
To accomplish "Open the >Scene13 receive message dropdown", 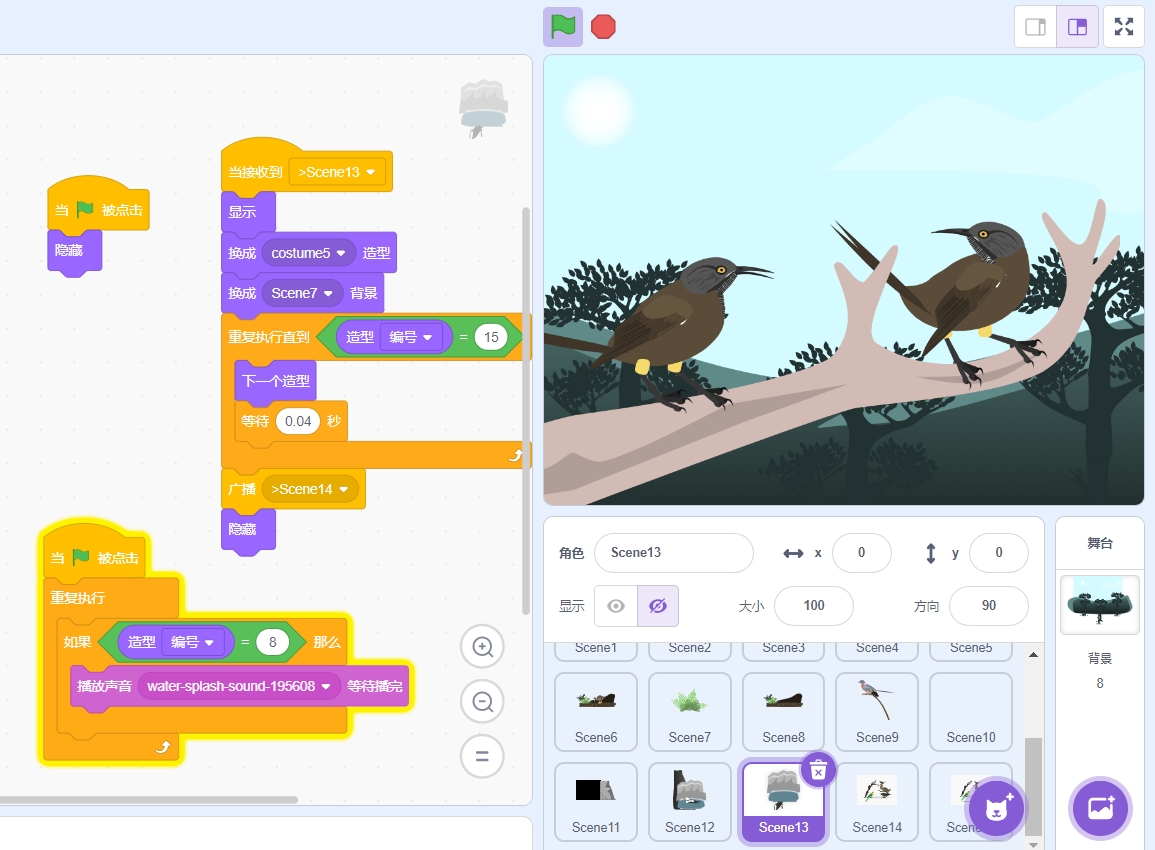I will [370, 172].
